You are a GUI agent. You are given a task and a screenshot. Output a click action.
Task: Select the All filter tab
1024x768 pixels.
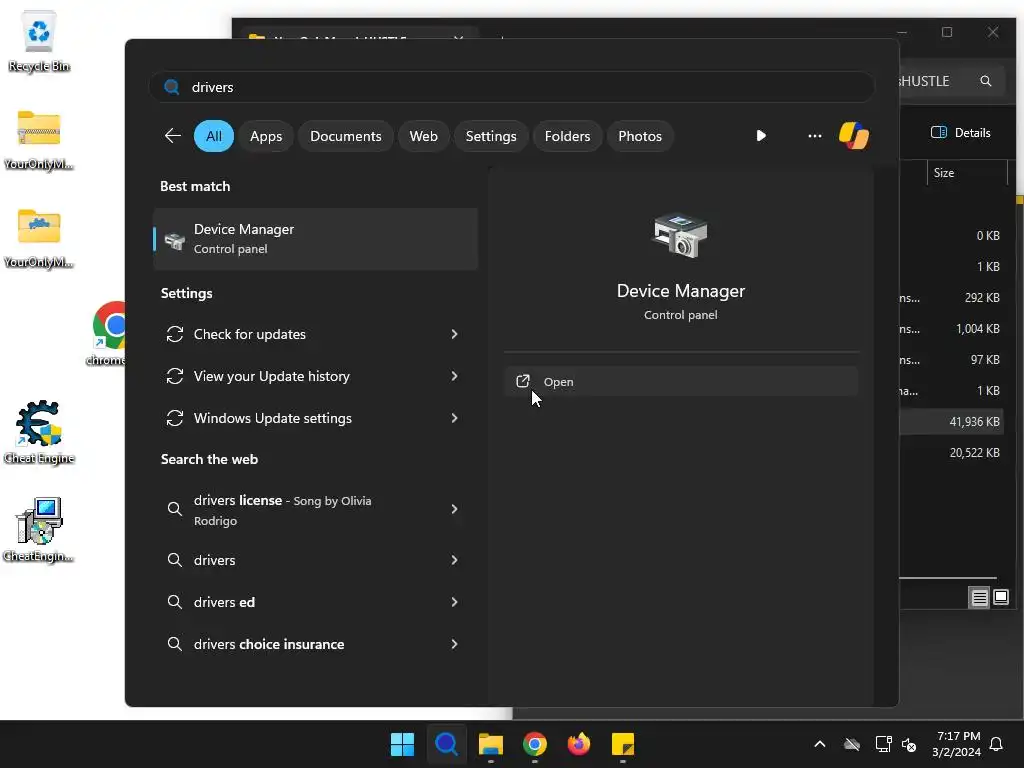click(214, 136)
